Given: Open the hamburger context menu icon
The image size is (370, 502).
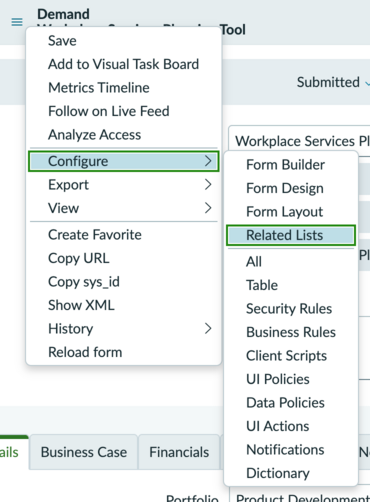Looking at the screenshot, I should pyautogui.click(x=17, y=22).
